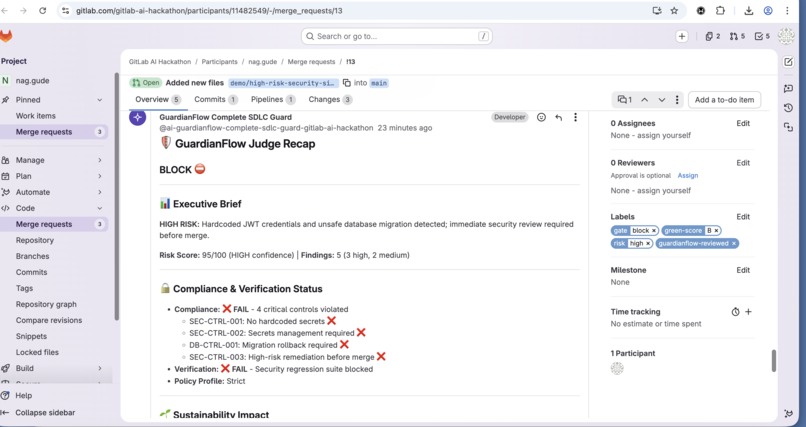806x427 pixels.
Task: Switch to the Pipelines tab
Action: tap(273, 100)
